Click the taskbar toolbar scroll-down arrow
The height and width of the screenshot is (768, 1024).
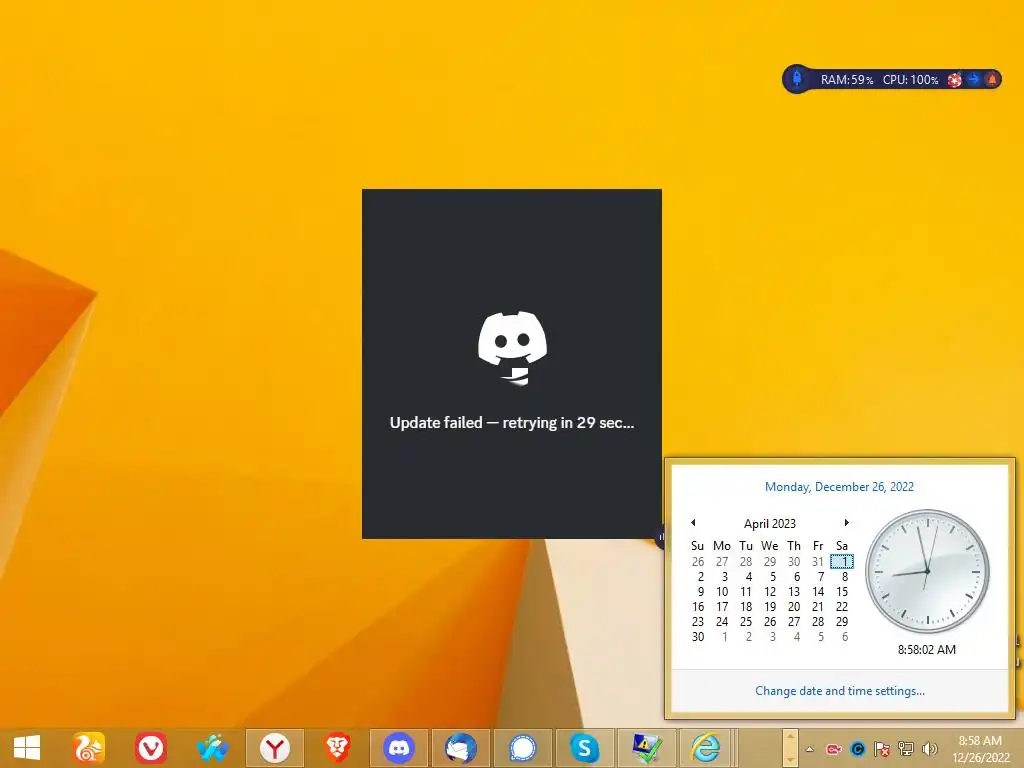tap(790, 759)
